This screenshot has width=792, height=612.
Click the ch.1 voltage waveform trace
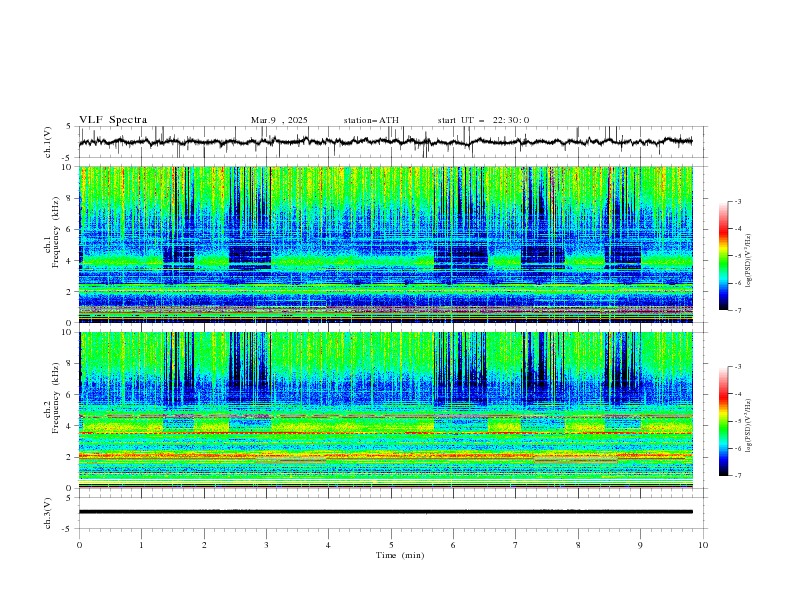pos(385,142)
